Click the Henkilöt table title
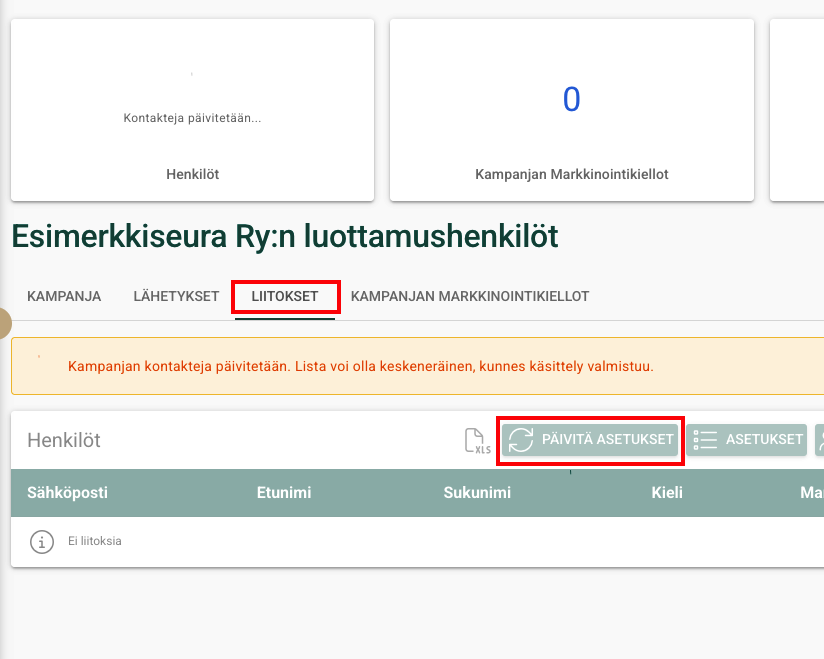 [64, 440]
